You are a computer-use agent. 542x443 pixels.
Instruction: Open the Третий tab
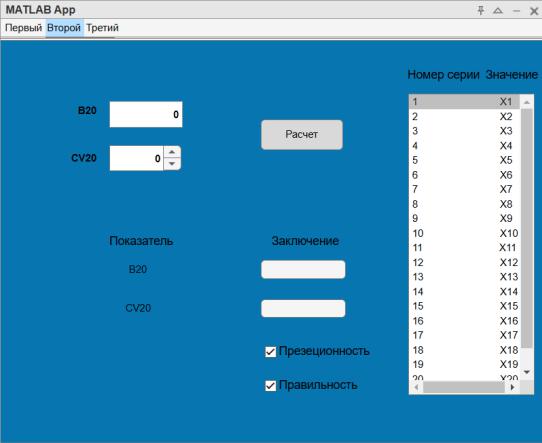click(102, 28)
